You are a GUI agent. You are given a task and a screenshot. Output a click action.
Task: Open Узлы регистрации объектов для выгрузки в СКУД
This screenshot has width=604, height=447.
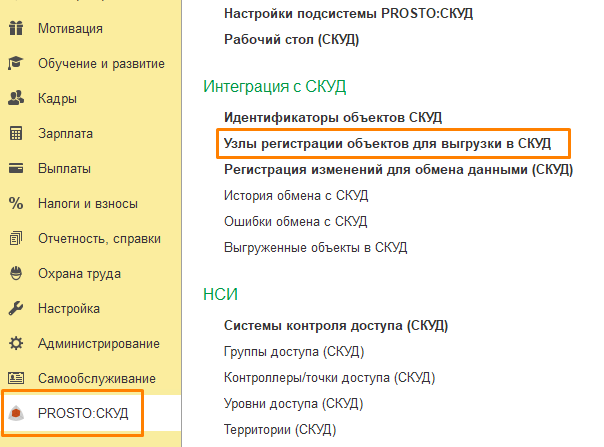(x=388, y=143)
